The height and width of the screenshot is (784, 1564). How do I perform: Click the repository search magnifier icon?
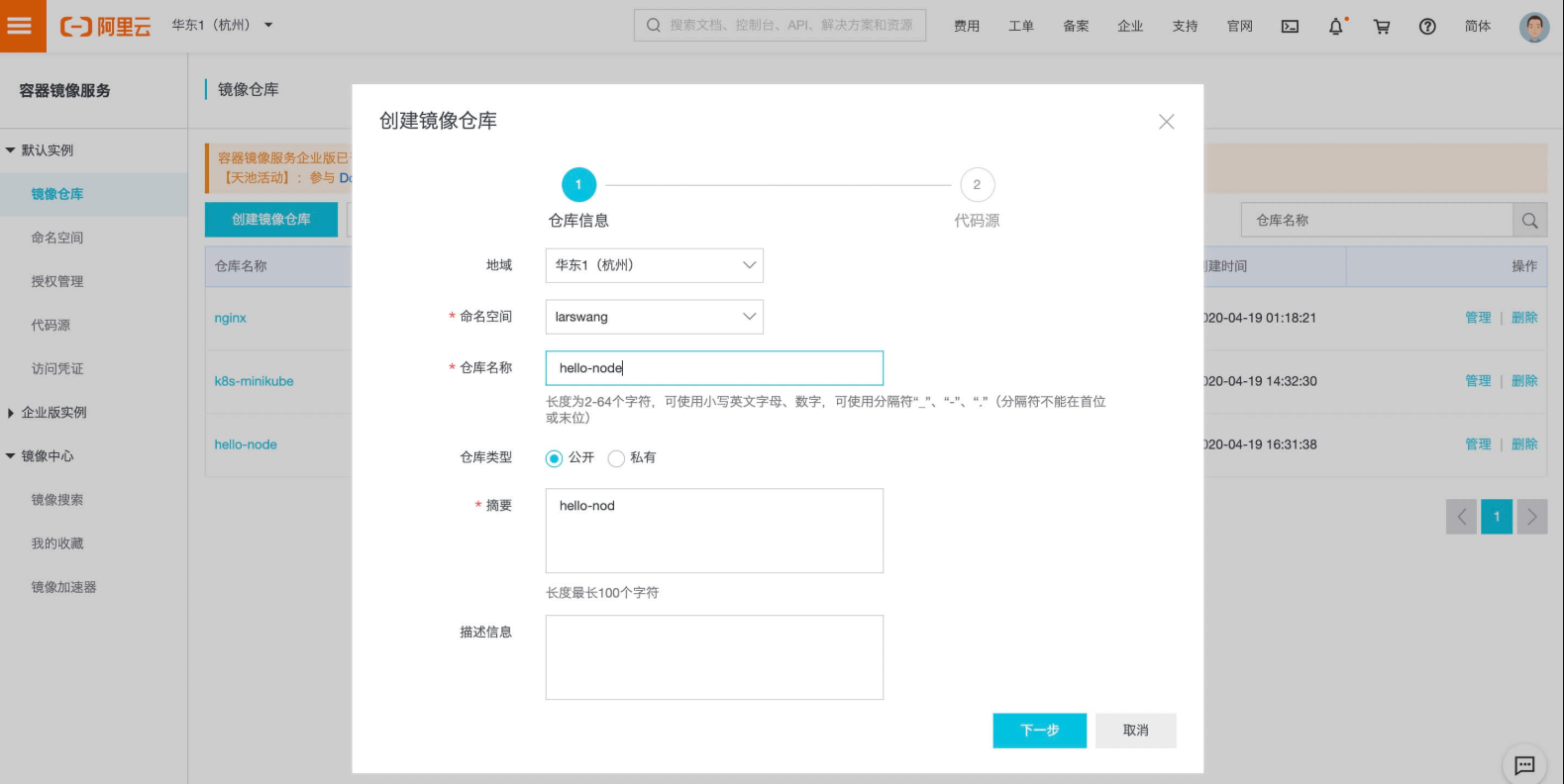[1529, 221]
